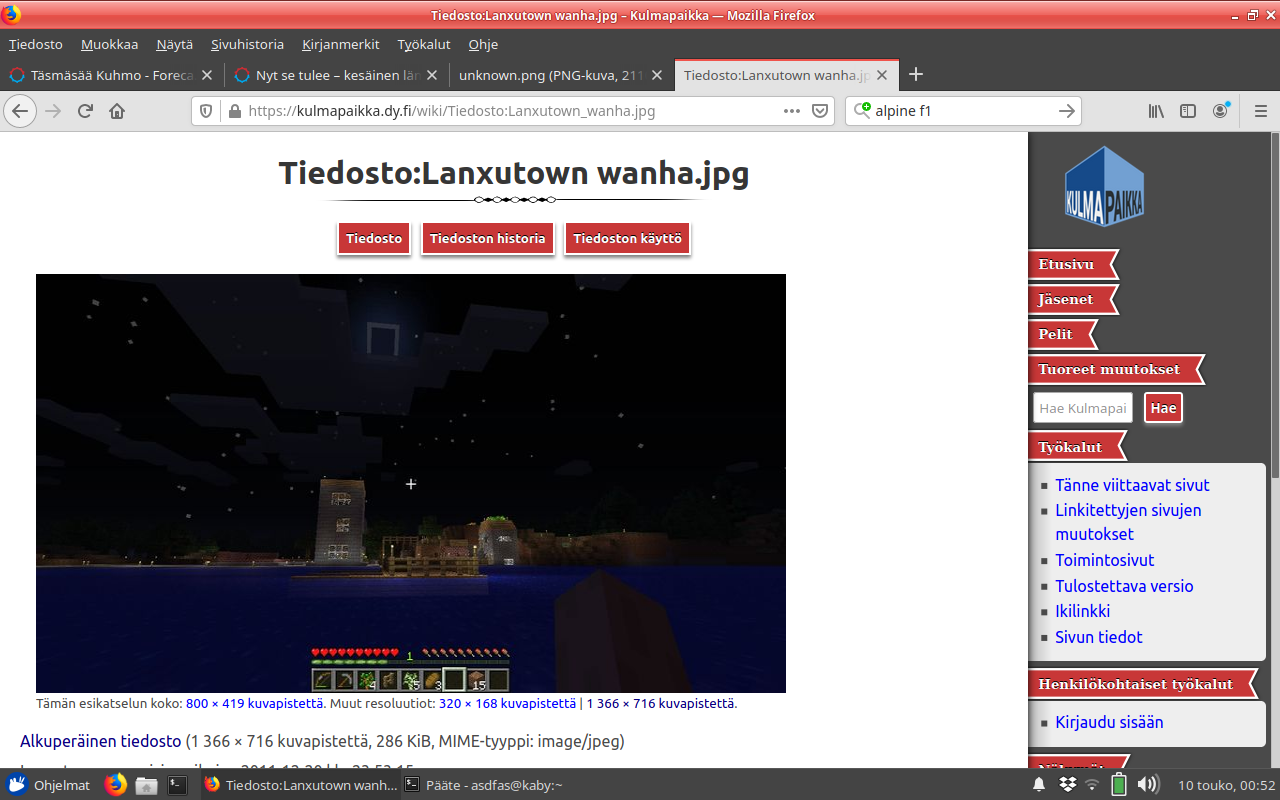Open the Sivun tiedot link

[x=1098, y=637]
